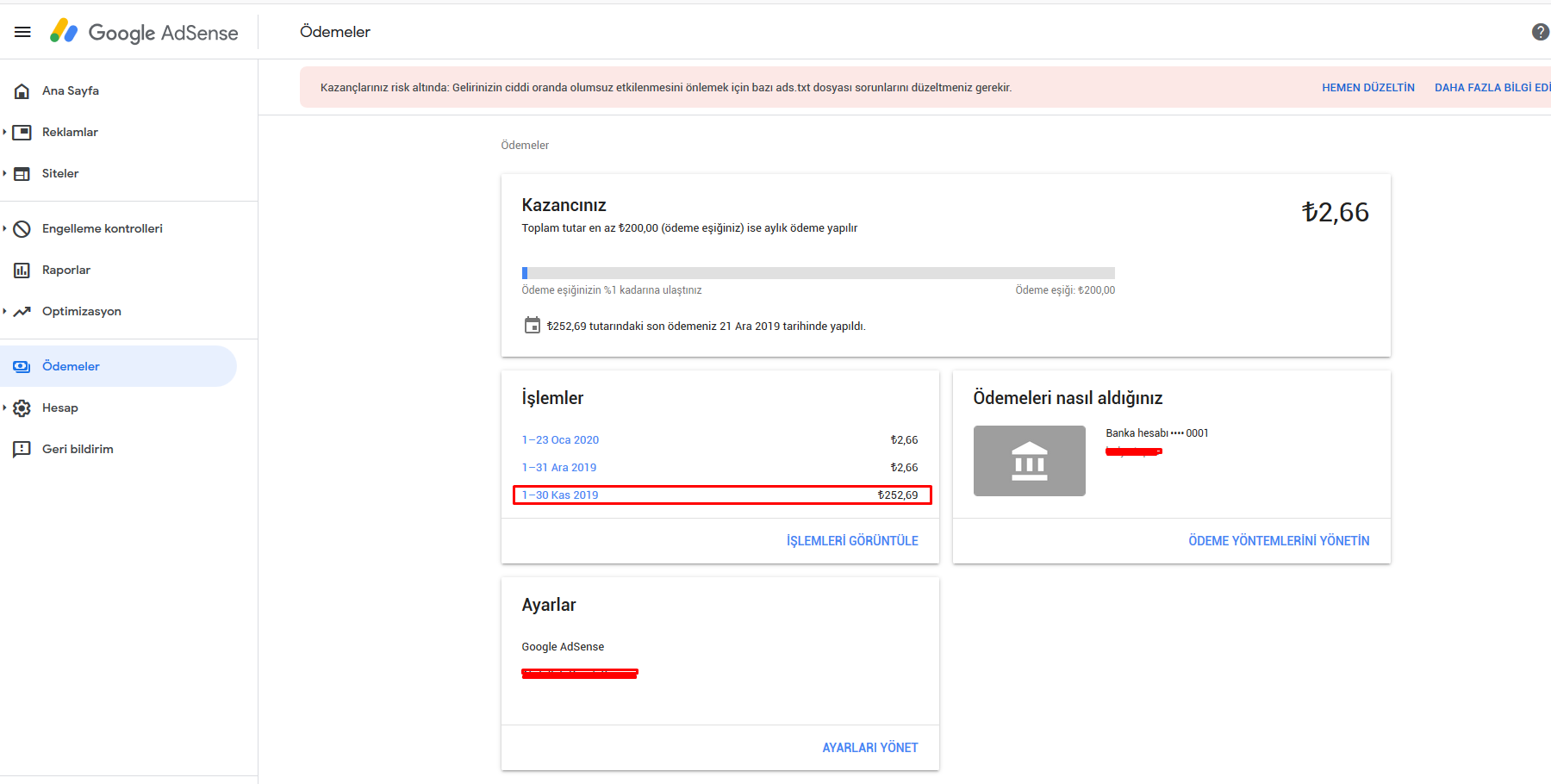Open the 1–31 Ara 2019 transaction

point(559,467)
